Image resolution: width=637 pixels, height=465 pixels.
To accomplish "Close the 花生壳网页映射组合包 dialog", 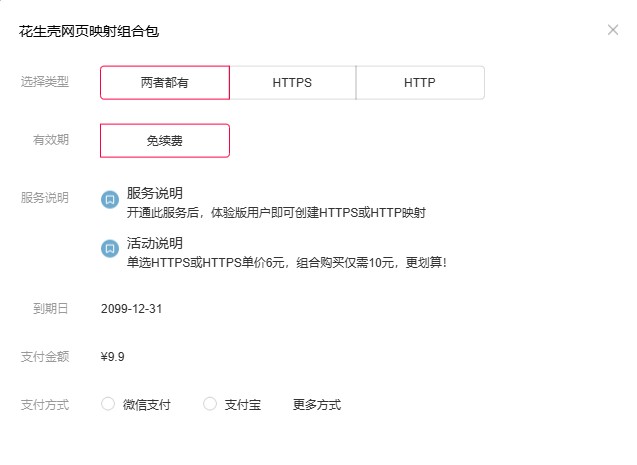I will coord(613,30).
